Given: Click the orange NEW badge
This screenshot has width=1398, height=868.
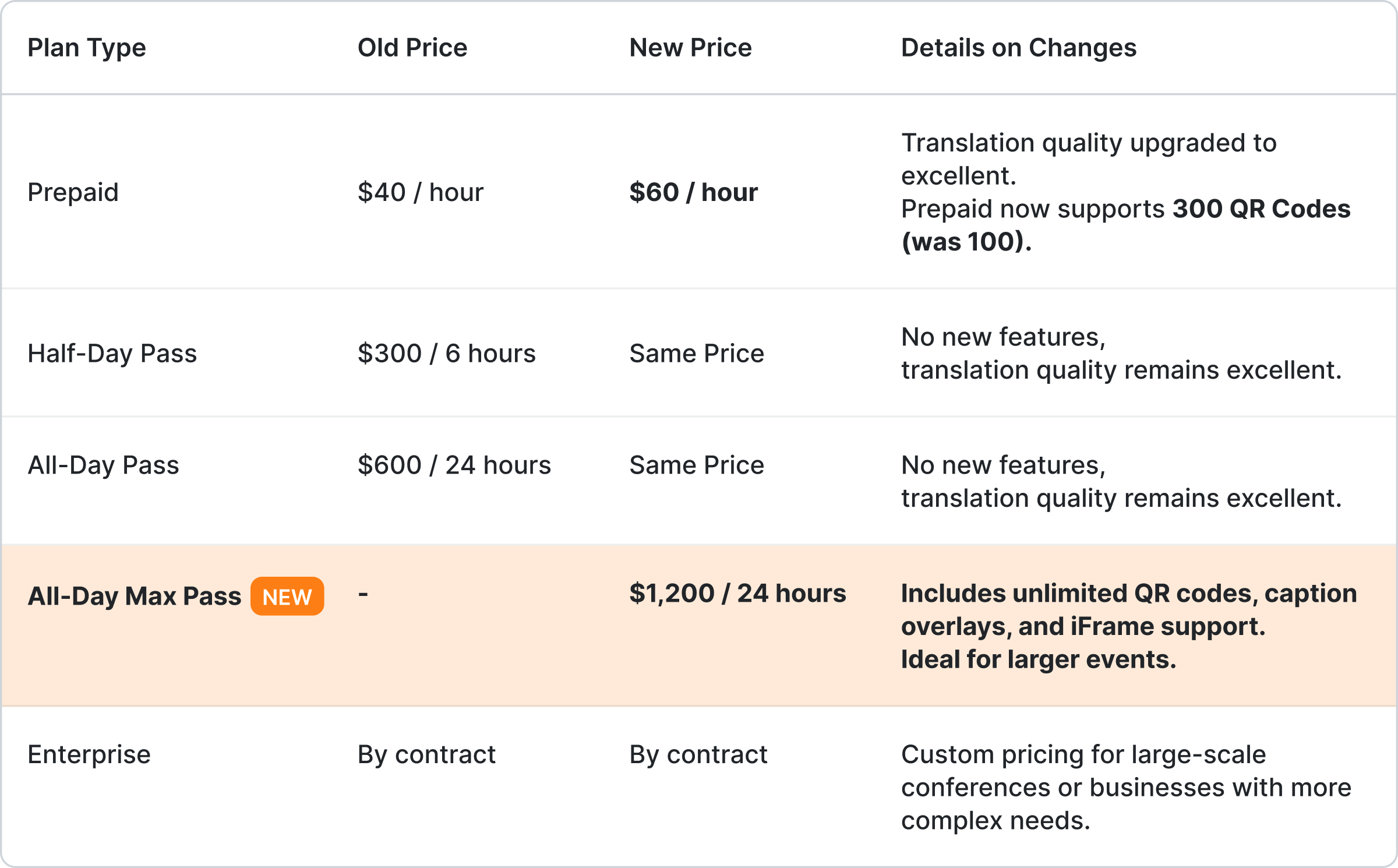Looking at the screenshot, I should pos(287,597).
